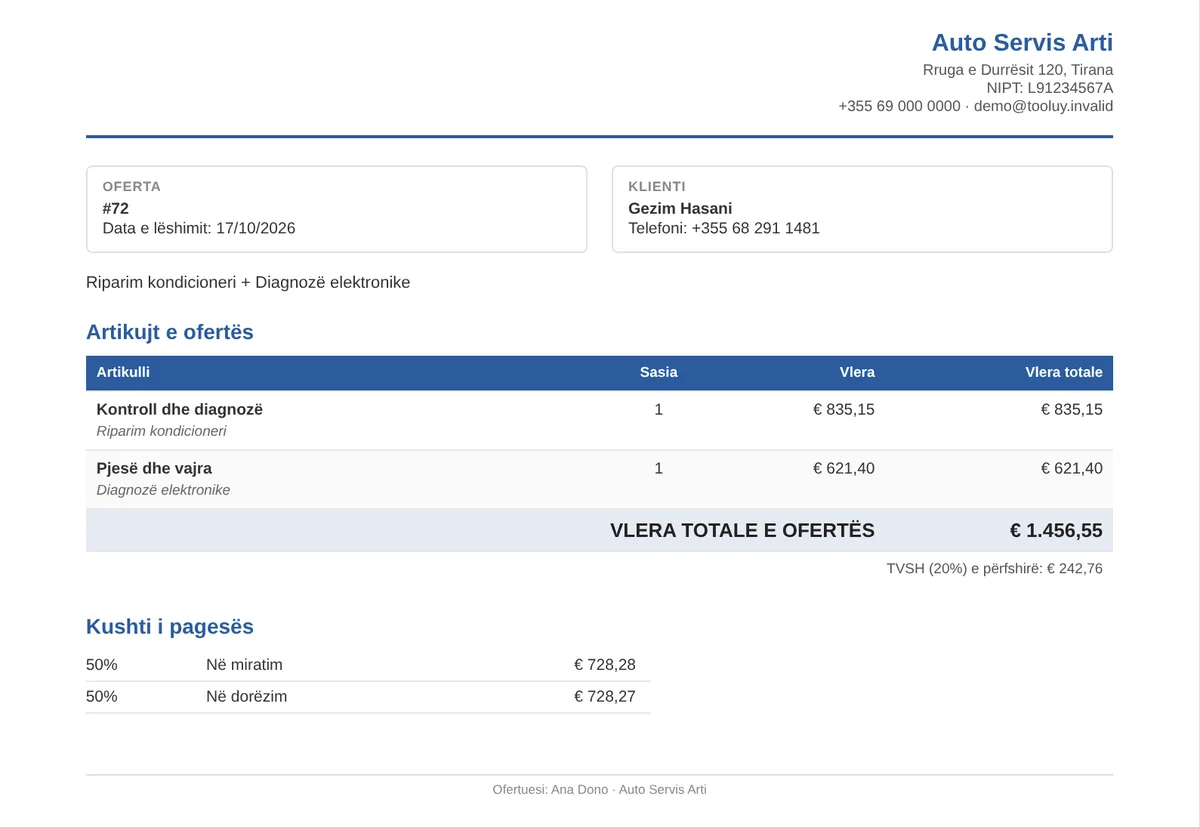Click the Në miratim payment term
The width and height of the screenshot is (1200, 827).
[x=244, y=665]
